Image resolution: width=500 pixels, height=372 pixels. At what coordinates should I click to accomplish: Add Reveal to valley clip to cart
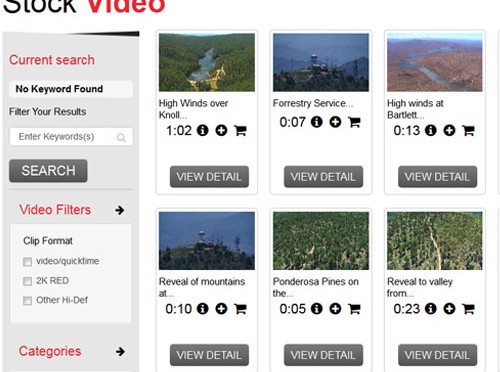click(x=468, y=309)
